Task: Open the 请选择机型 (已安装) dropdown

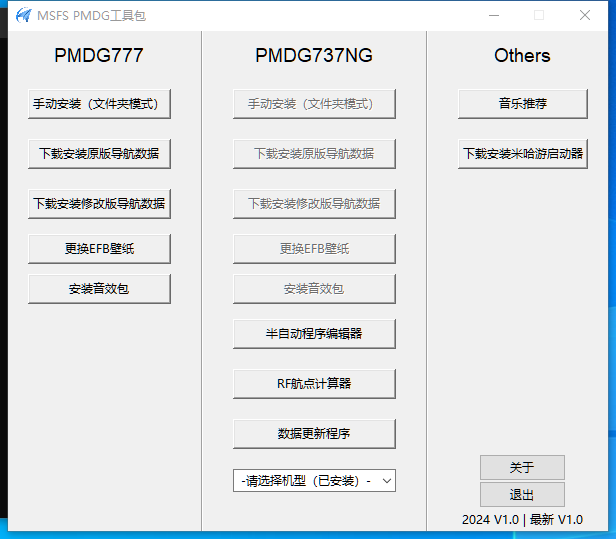Action: [314, 480]
